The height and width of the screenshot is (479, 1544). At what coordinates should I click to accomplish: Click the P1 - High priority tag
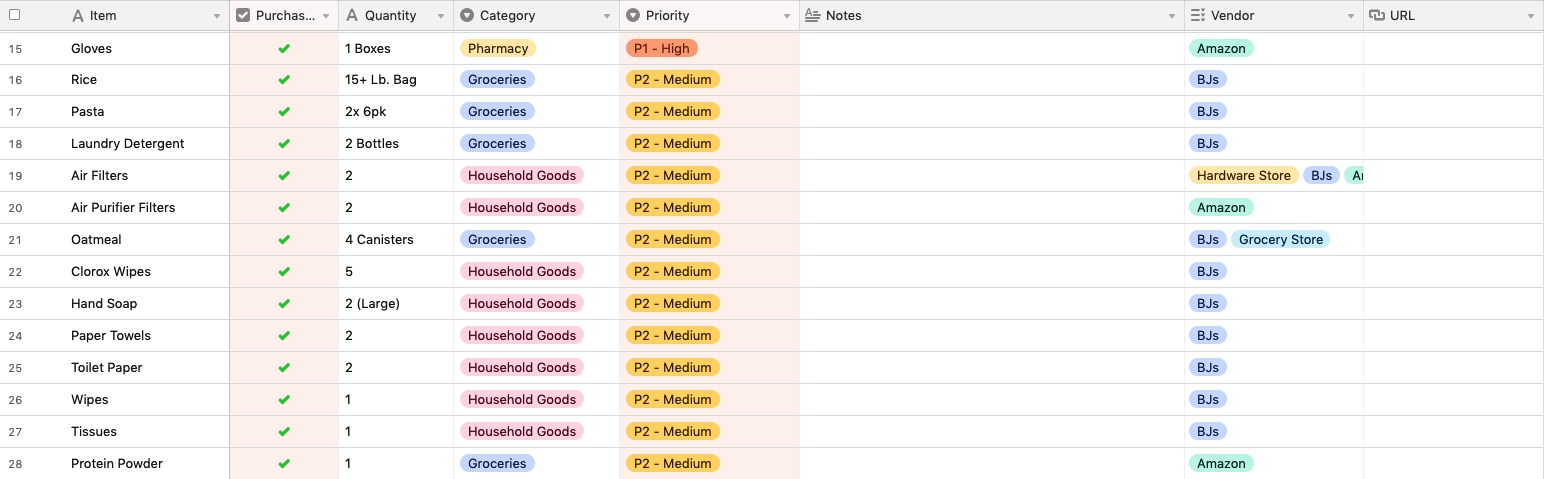662,48
